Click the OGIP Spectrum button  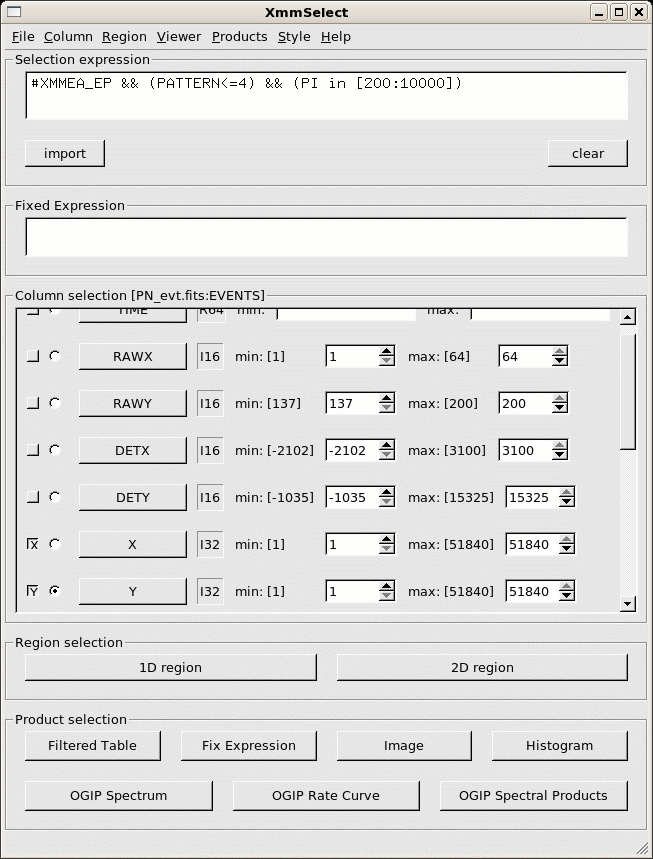point(118,795)
